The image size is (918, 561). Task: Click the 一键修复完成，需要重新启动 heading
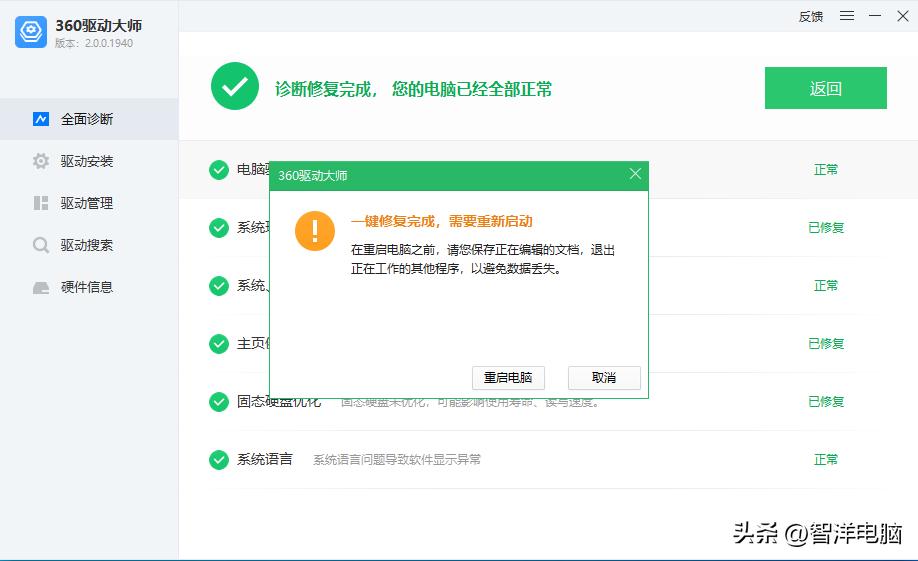click(441, 221)
